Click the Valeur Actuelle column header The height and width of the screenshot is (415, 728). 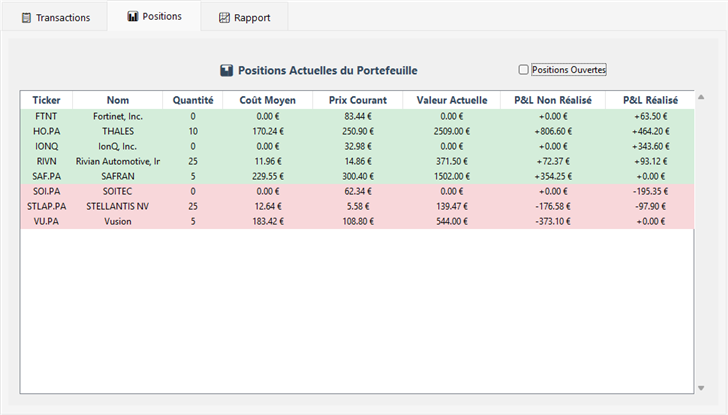450,100
